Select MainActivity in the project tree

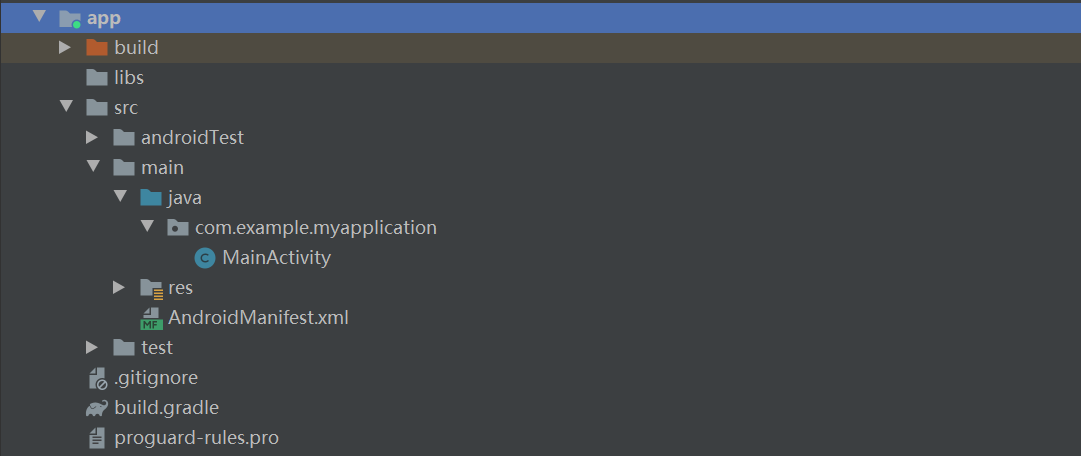point(276,258)
